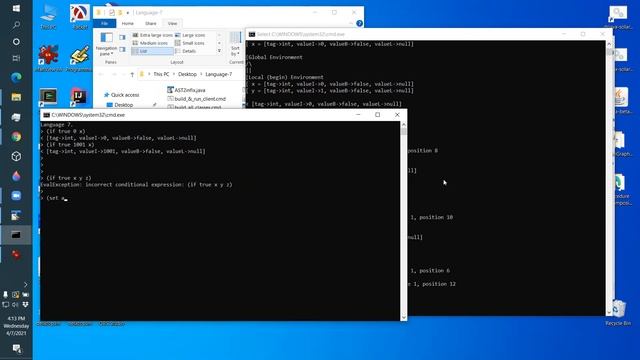Select the active cmd taskbar icon

pos(16,235)
